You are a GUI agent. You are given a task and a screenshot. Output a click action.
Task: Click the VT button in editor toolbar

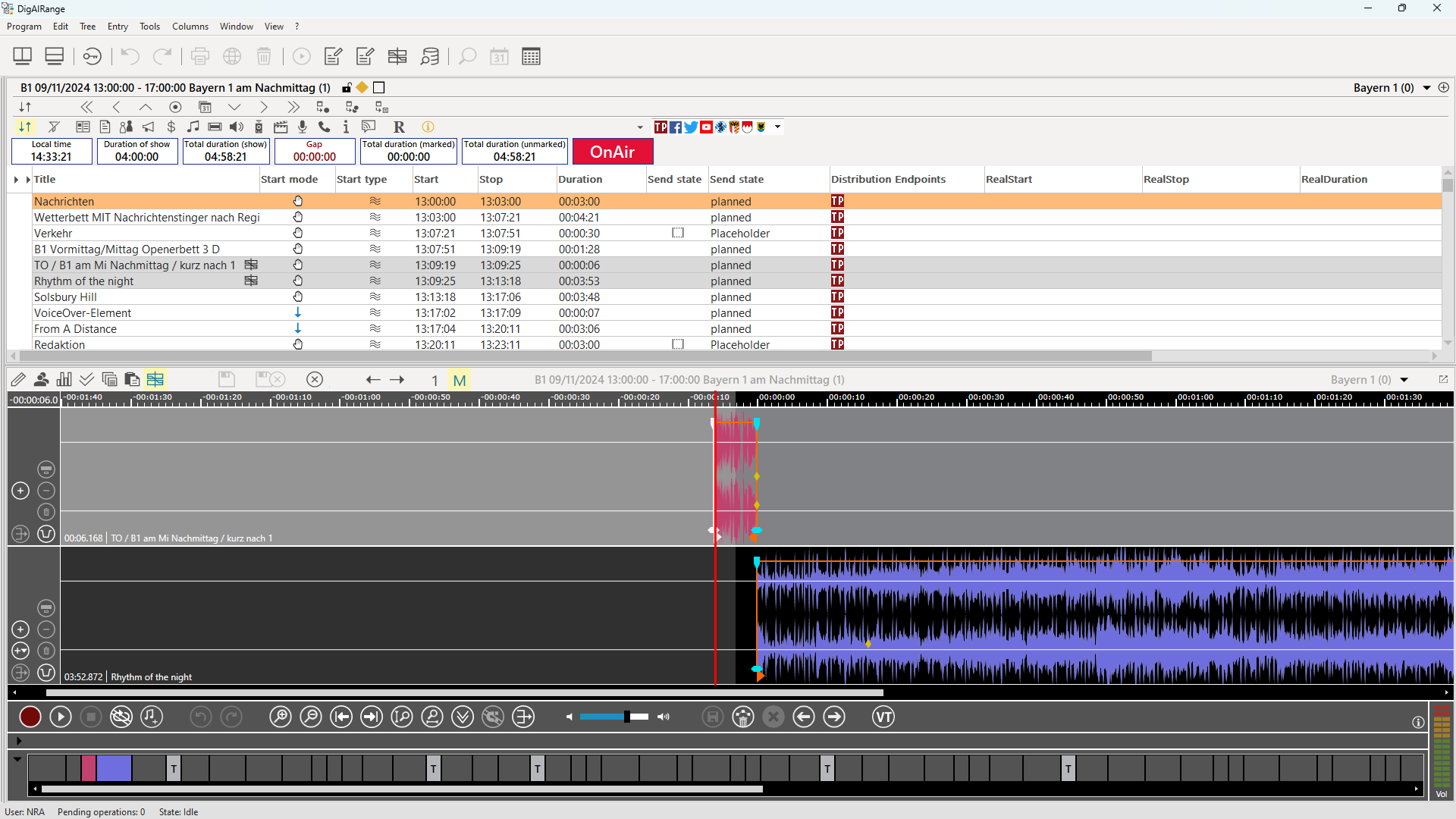[883, 717]
